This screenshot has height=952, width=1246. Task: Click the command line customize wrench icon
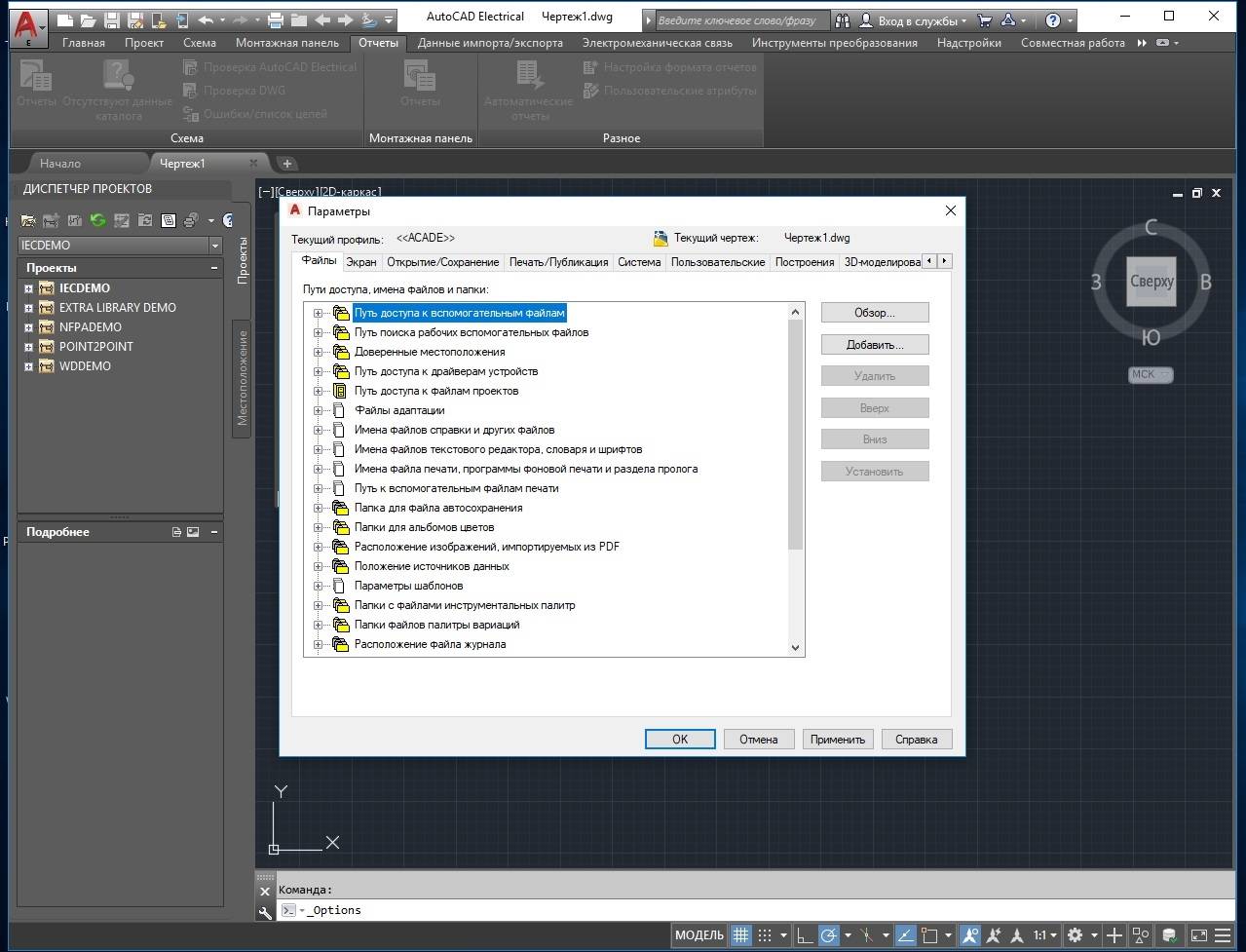pyautogui.click(x=265, y=912)
